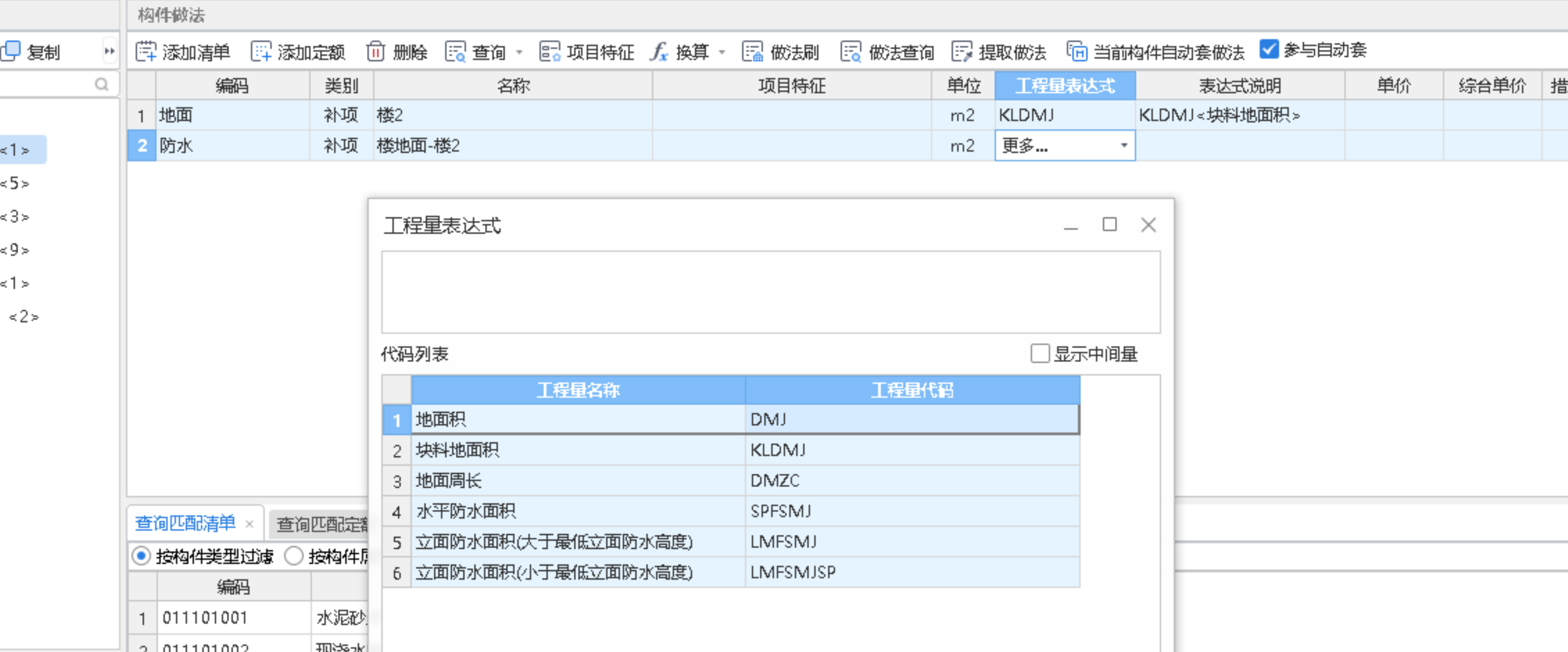Select the 地面周长 row

pos(731,480)
